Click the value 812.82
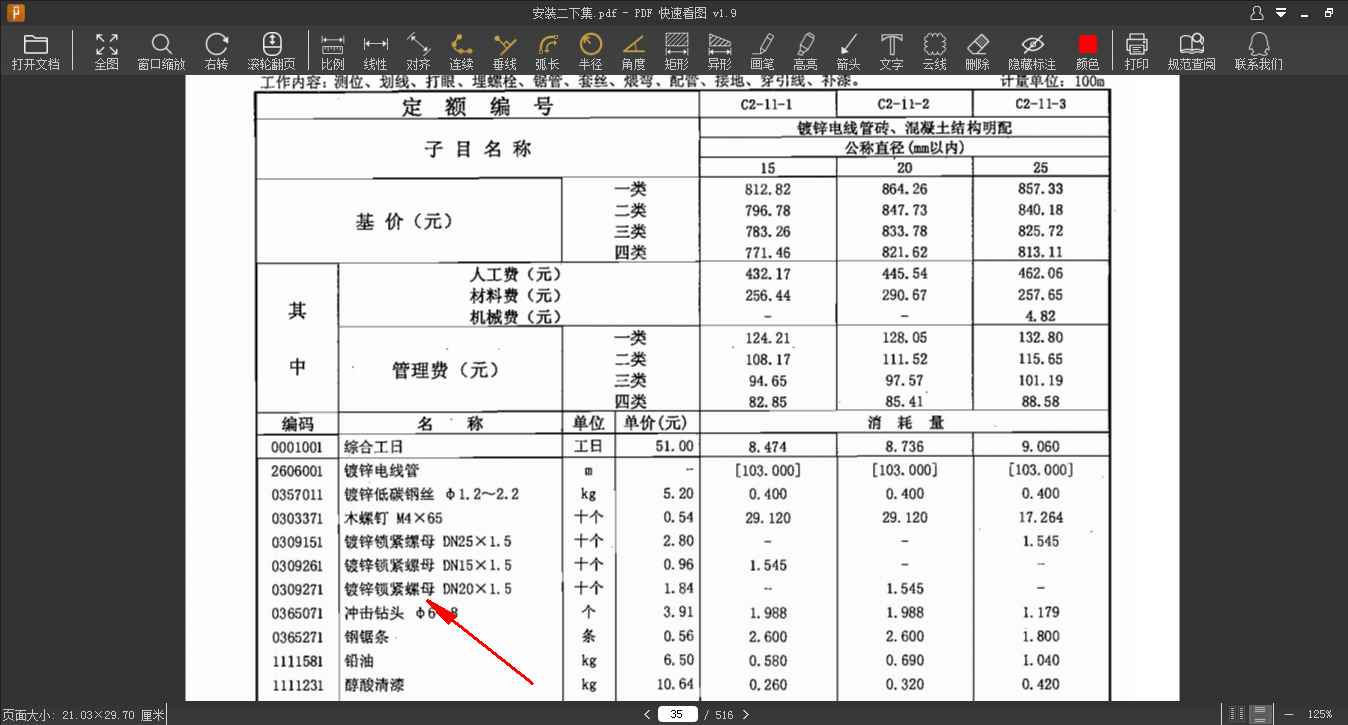Viewport: 1348px width, 725px height. tap(767, 189)
